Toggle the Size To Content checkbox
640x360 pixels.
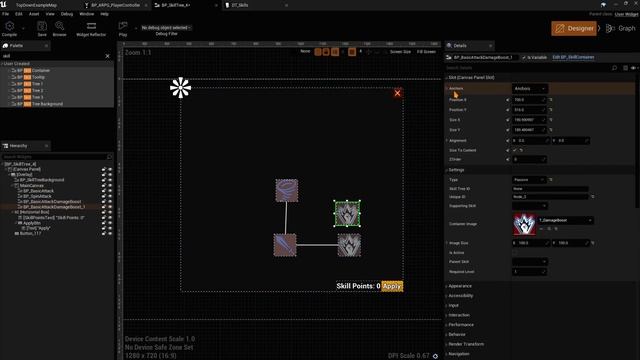(x=515, y=150)
